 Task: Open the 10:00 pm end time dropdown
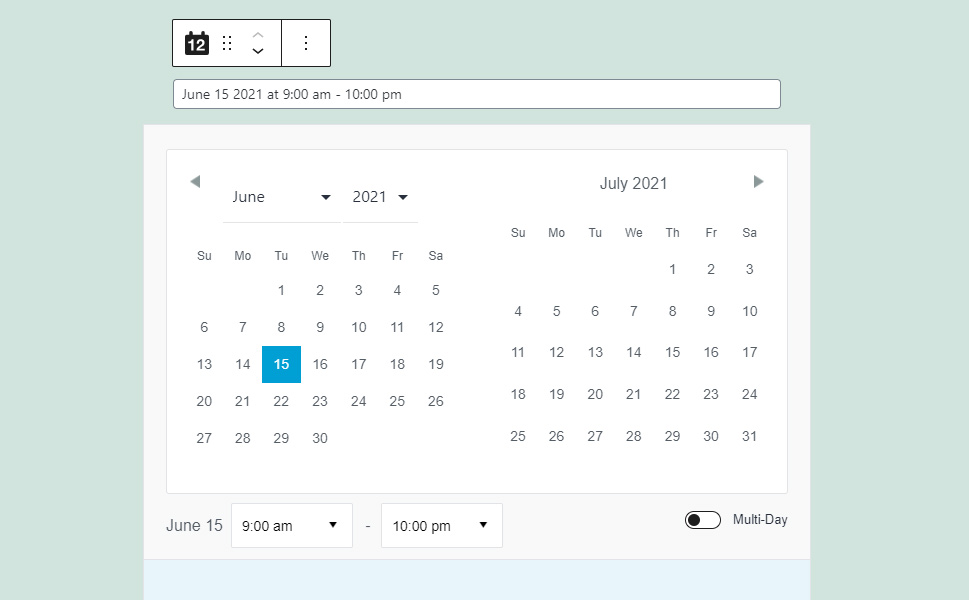tap(442, 526)
